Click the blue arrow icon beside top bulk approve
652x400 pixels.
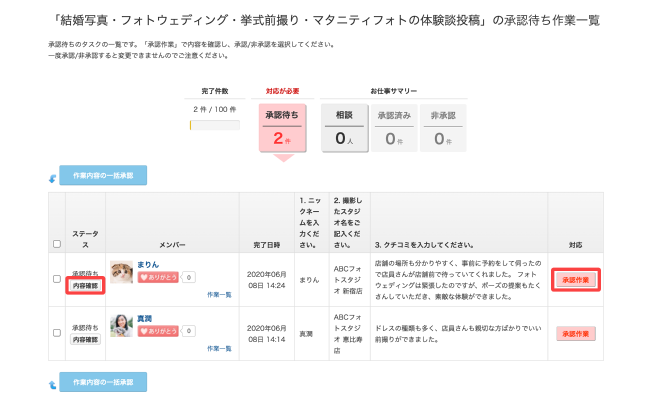53,178
